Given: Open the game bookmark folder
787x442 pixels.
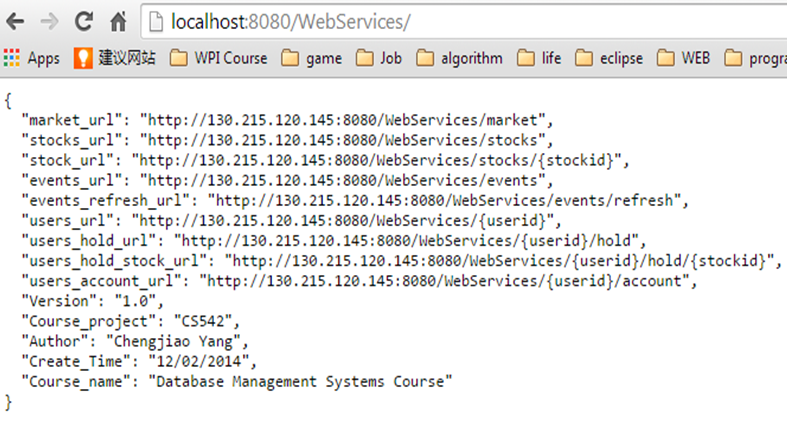Looking at the screenshot, I should (x=312, y=58).
